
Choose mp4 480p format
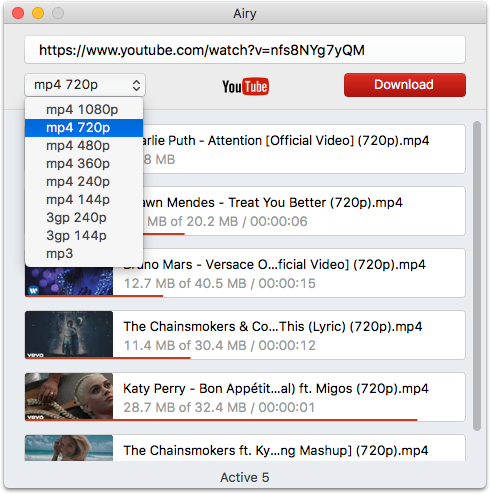84,146
